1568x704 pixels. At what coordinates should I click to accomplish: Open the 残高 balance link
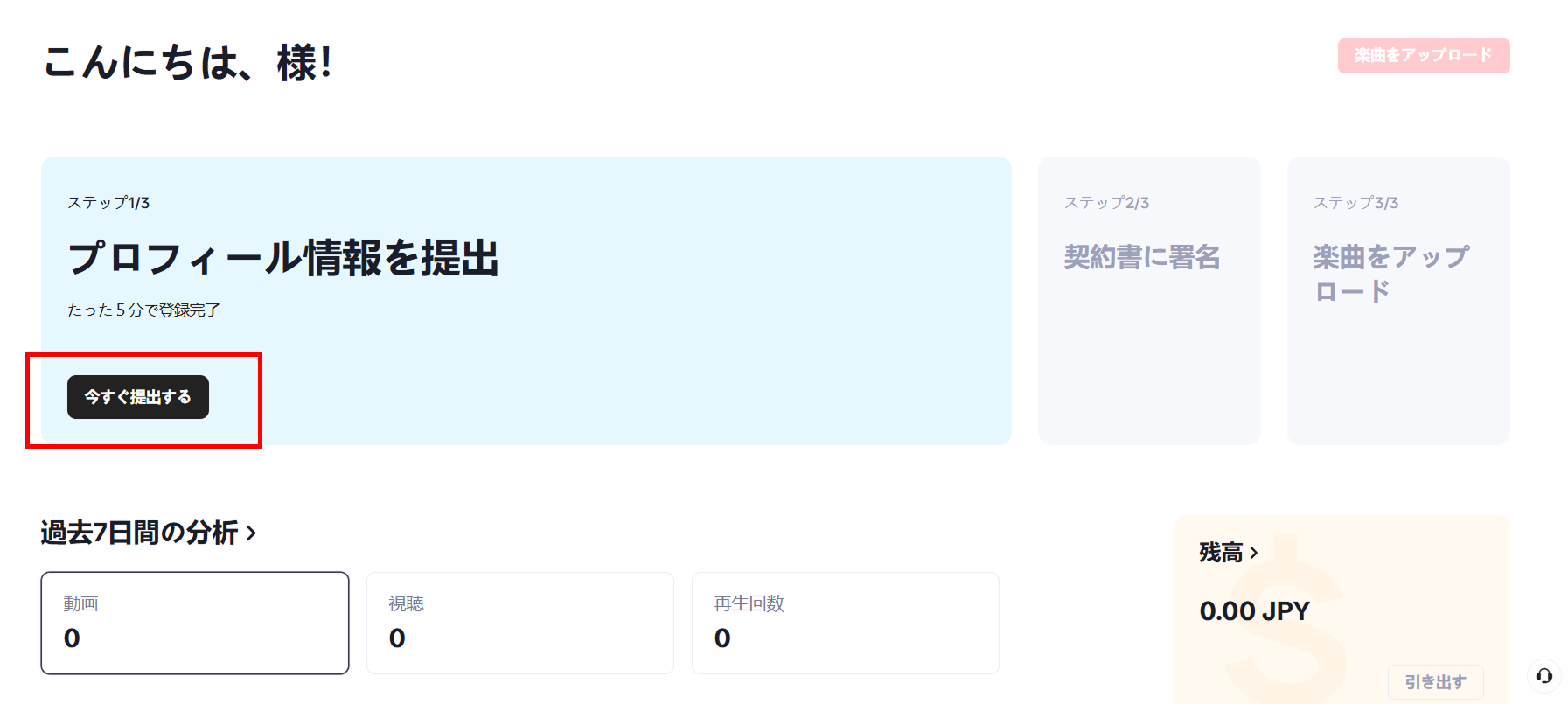click(1221, 553)
